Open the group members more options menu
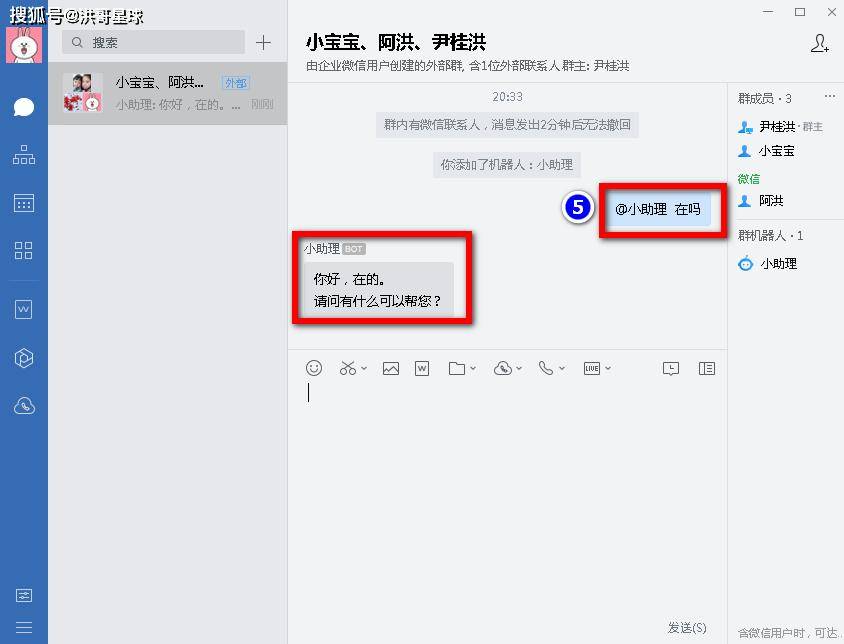This screenshot has width=844, height=644. [829, 97]
